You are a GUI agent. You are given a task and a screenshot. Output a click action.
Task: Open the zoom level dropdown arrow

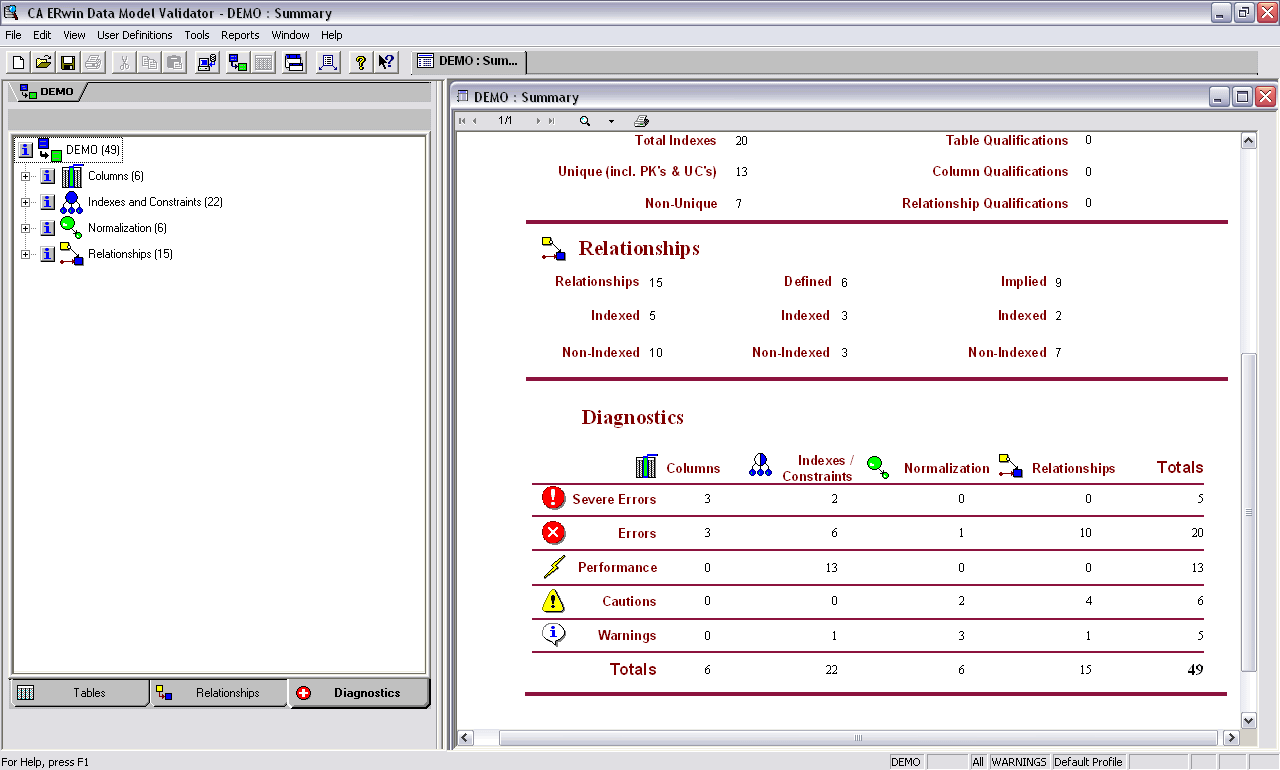[611, 121]
